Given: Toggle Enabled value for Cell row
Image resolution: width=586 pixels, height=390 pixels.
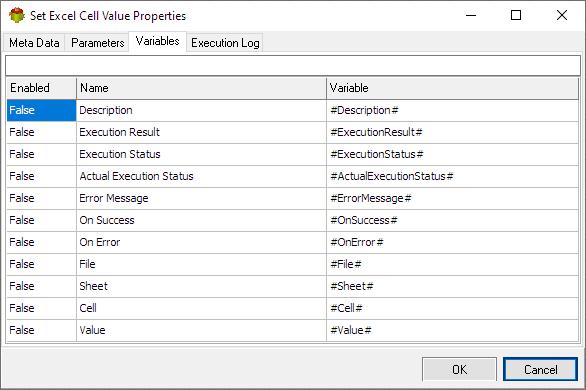Looking at the screenshot, I should pos(41,309).
